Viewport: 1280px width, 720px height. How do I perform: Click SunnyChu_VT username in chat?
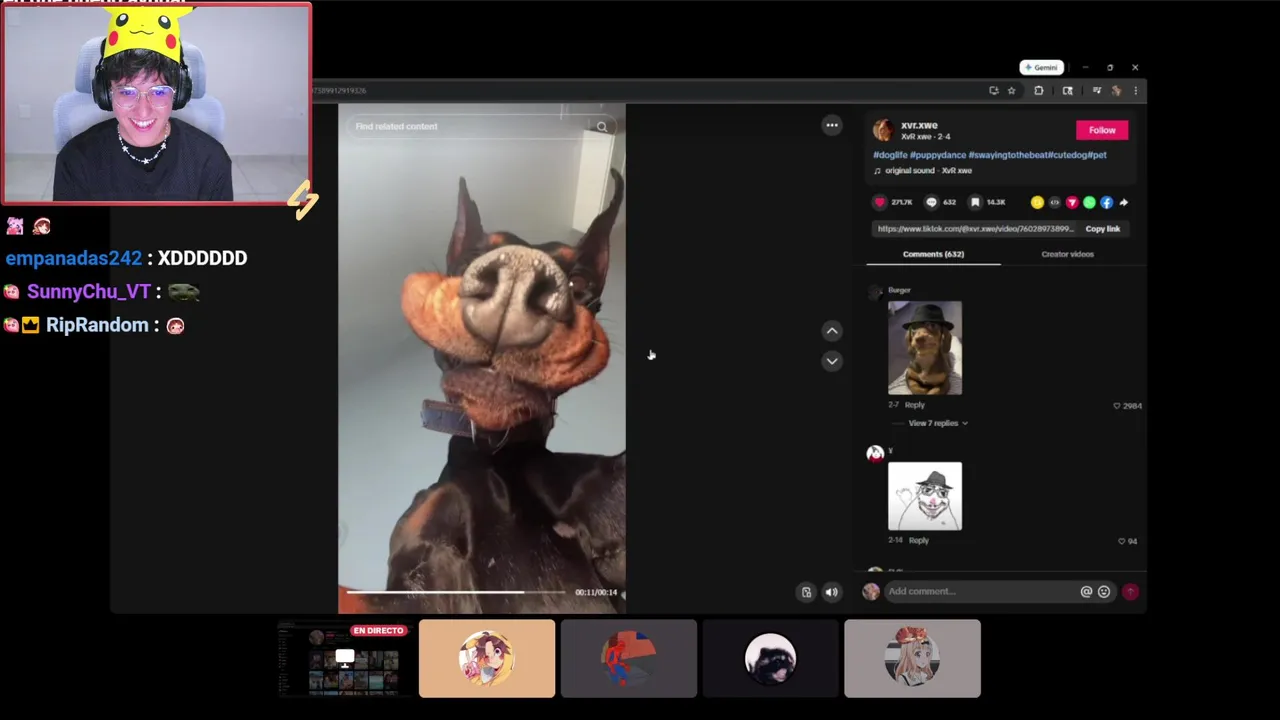click(89, 292)
